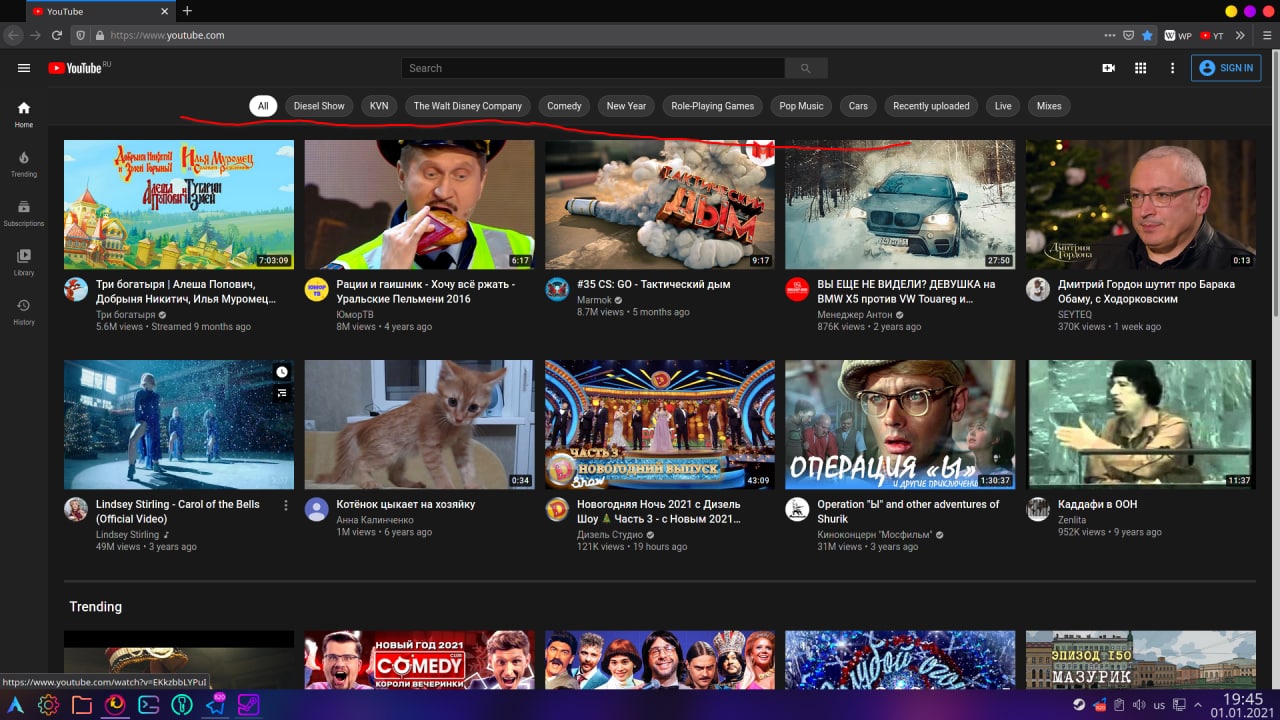1280x720 pixels.
Task: Click the Telegram icon in taskbar
Action: coord(215,705)
